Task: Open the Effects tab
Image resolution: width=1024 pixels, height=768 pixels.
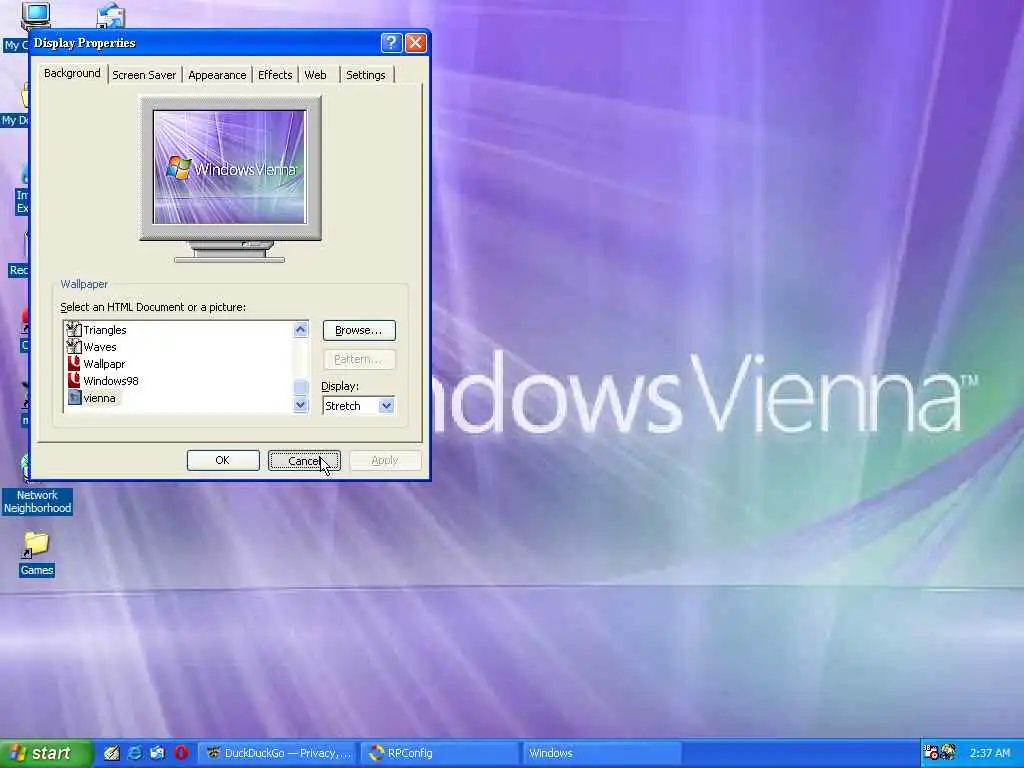Action: [275, 75]
